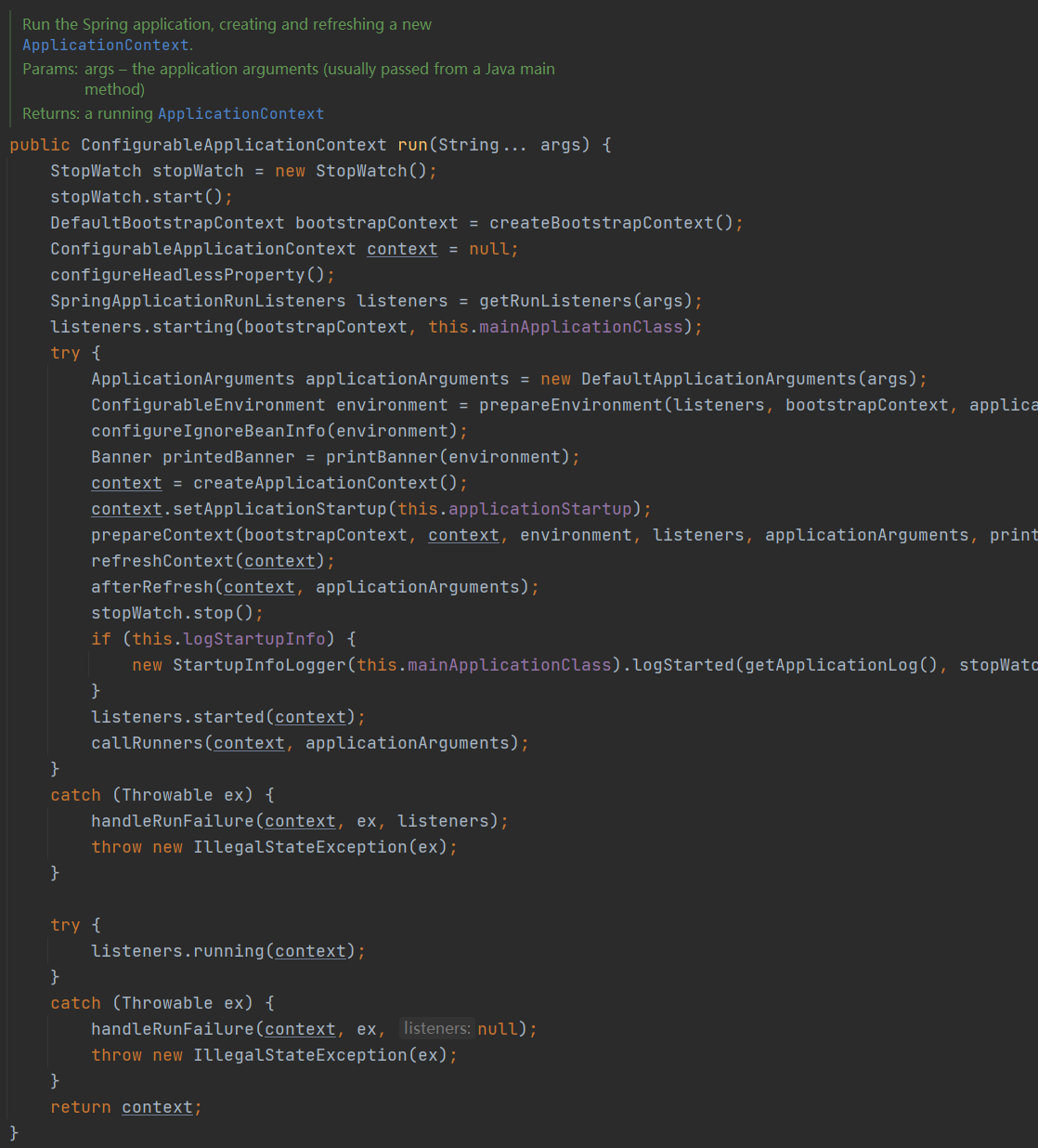This screenshot has width=1038, height=1148.
Task: Click the printedBanner variable name
Action: 228,457
